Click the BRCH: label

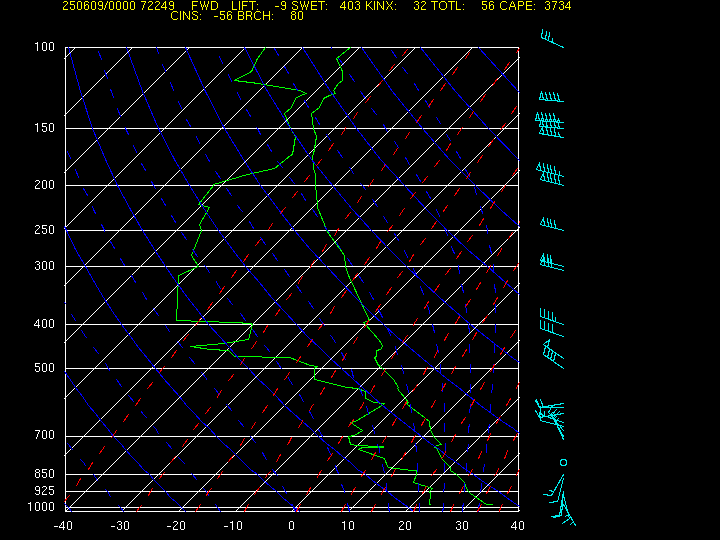(256, 16)
